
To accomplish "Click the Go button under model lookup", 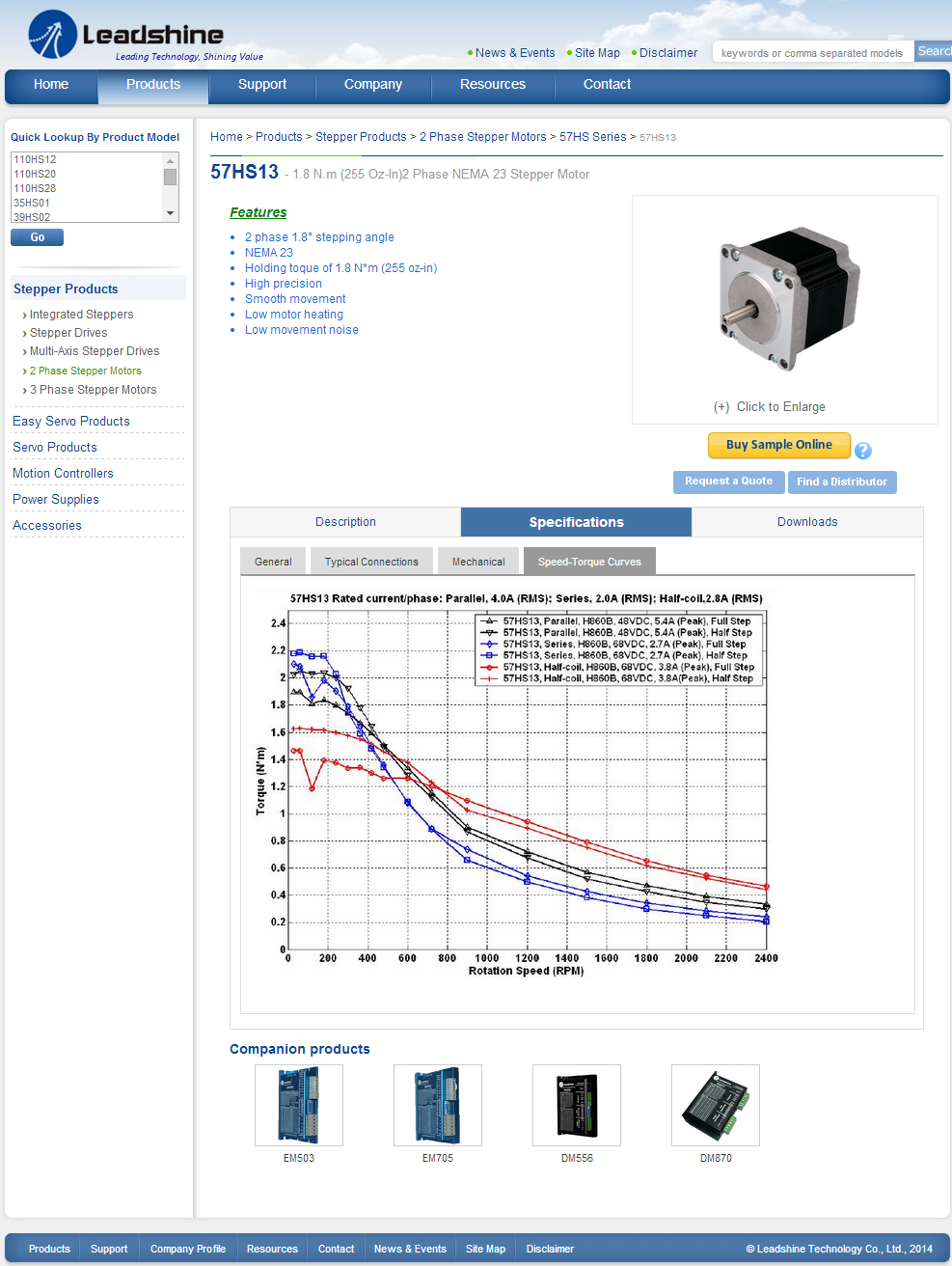I will coord(37,237).
